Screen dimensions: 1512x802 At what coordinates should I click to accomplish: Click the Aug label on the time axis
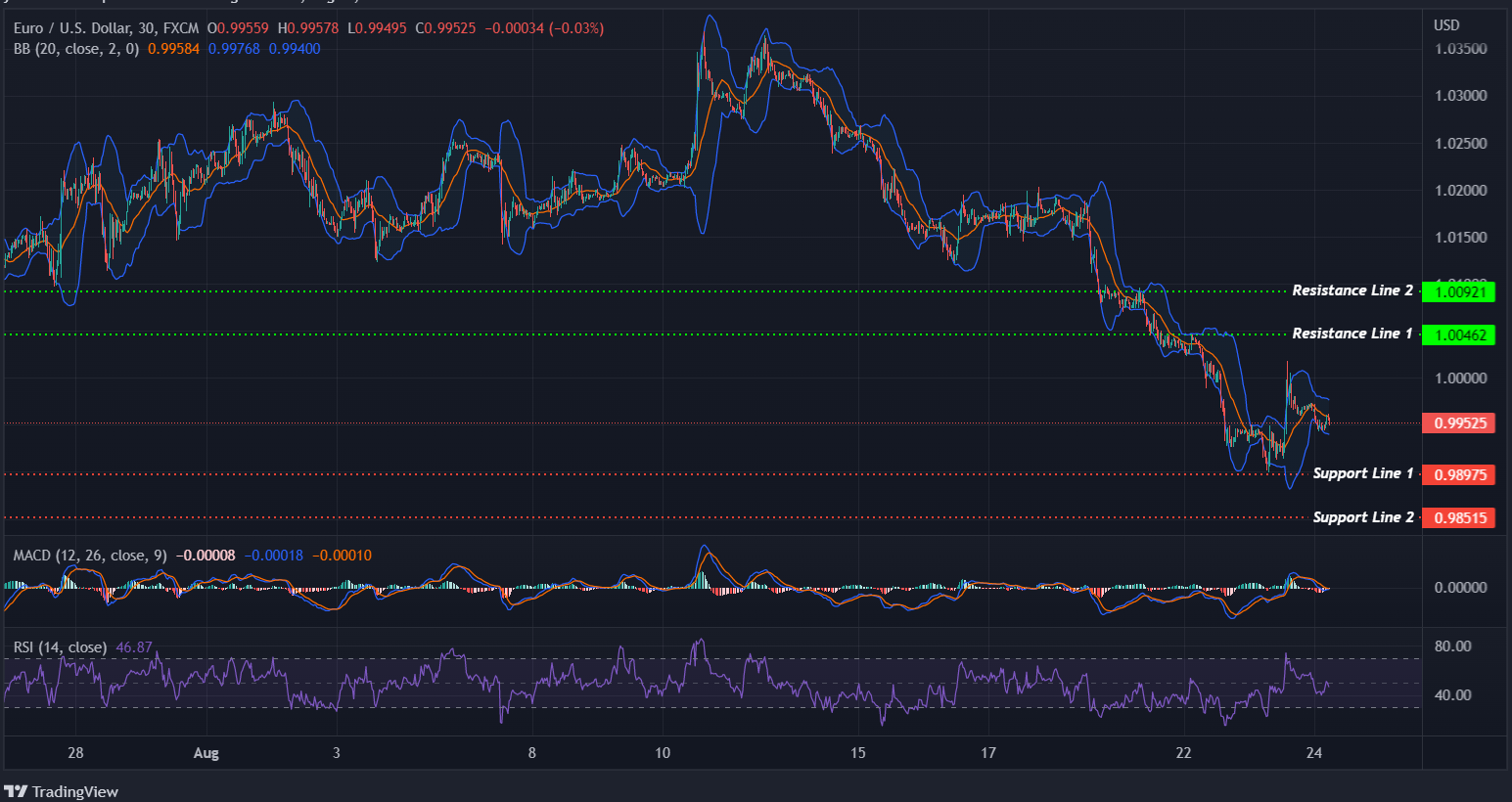tap(206, 753)
